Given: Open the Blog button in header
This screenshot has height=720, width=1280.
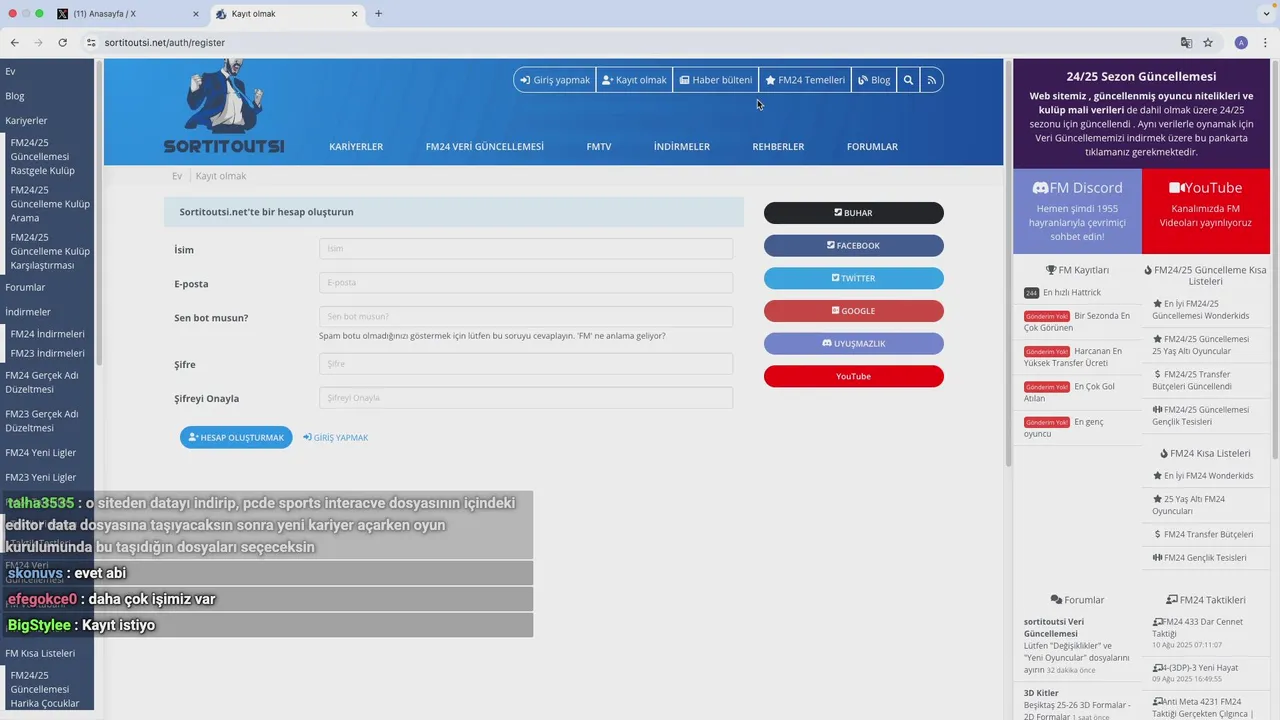Looking at the screenshot, I should pyautogui.click(x=874, y=80).
